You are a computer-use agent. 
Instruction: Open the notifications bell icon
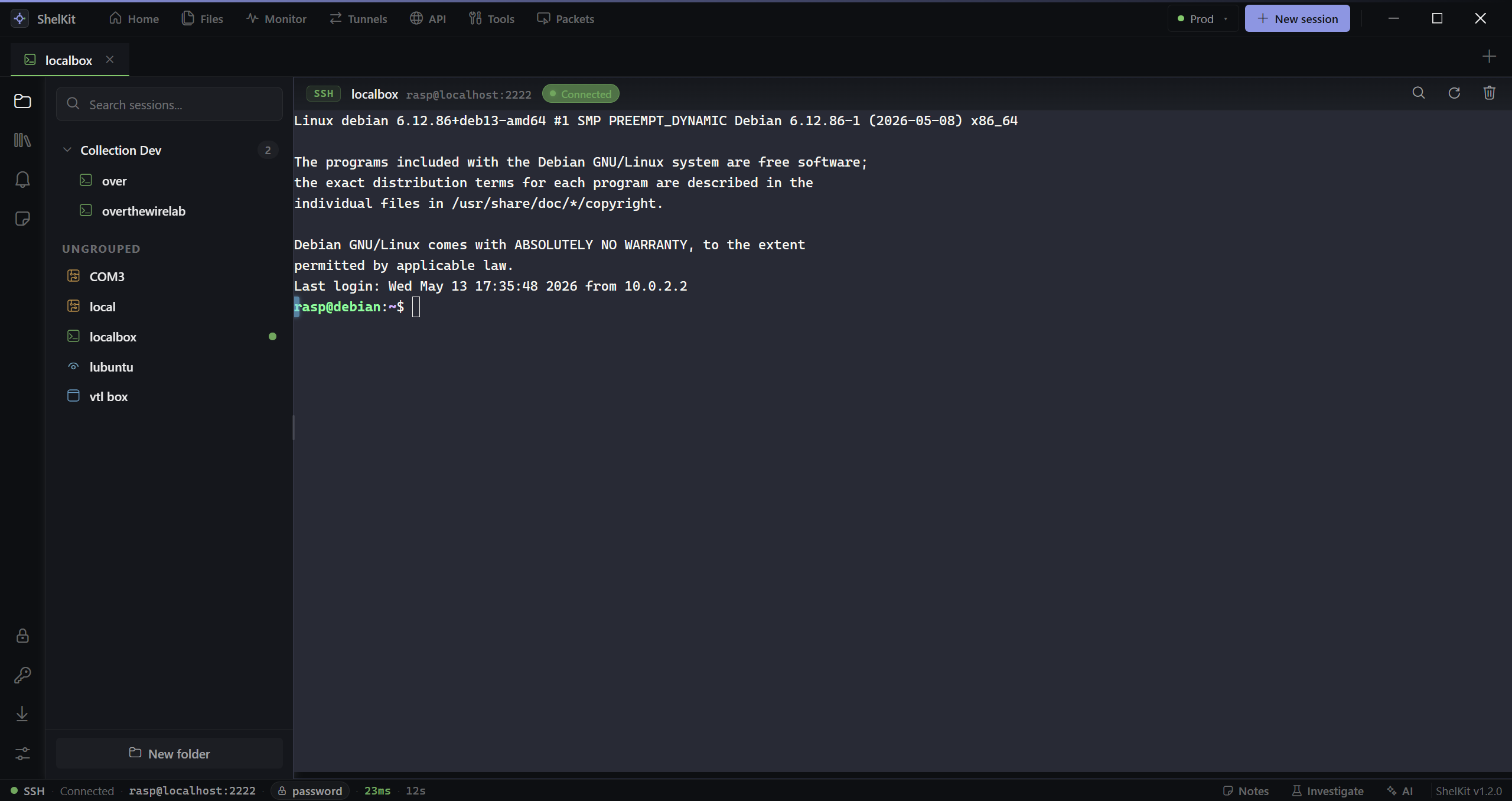[22, 180]
